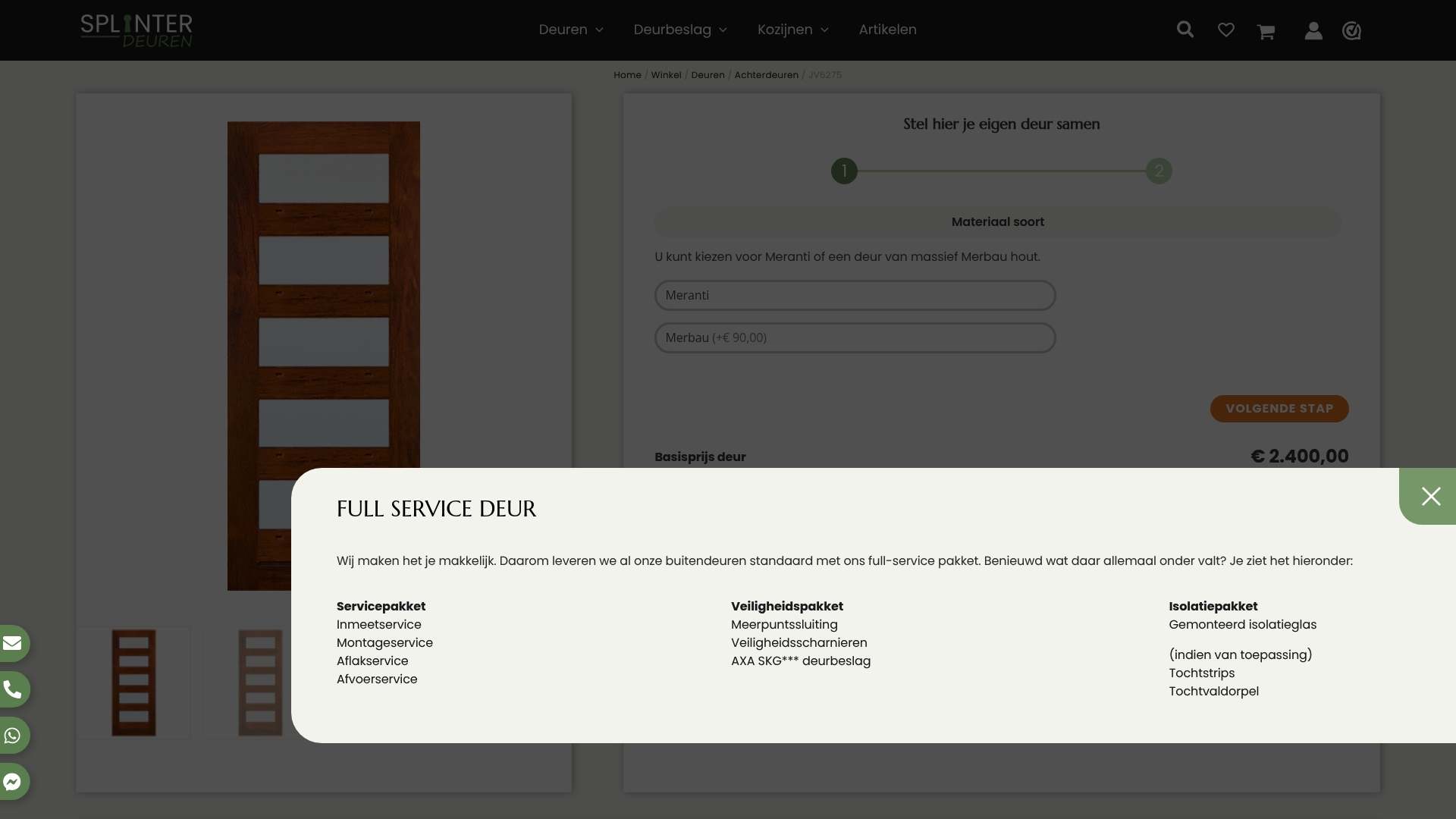Open the shopping cart icon
The height and width of the screenshot is (819, 1456).
point(1266,31)
